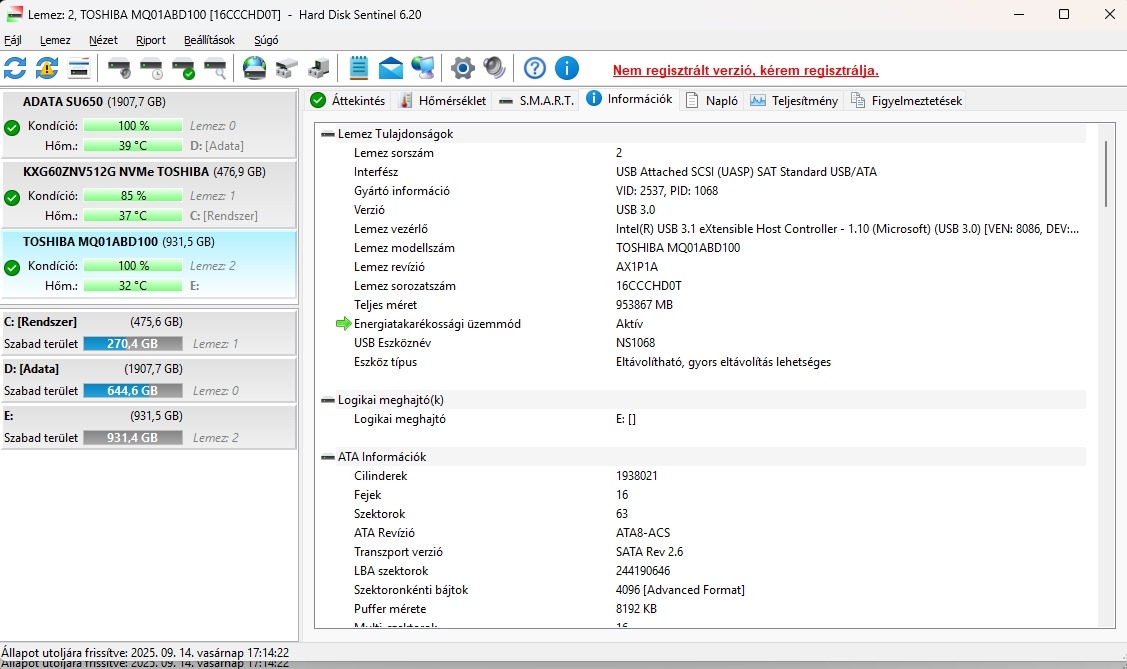
Task: Select the E: partition entry
Action: tap(149, 427)
